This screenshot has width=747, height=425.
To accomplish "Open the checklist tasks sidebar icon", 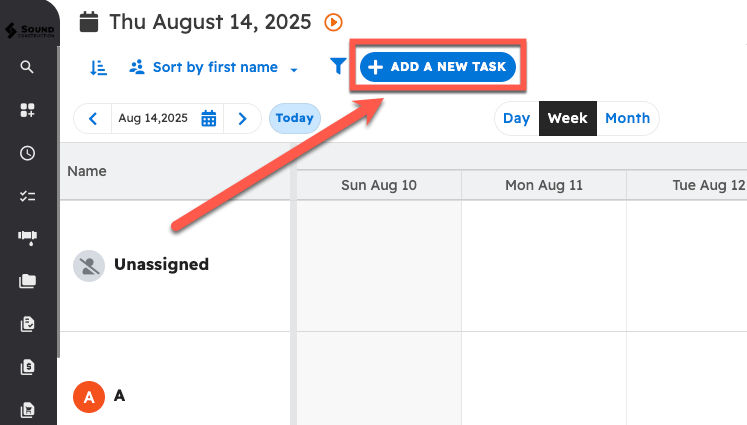I will (27, 196).
